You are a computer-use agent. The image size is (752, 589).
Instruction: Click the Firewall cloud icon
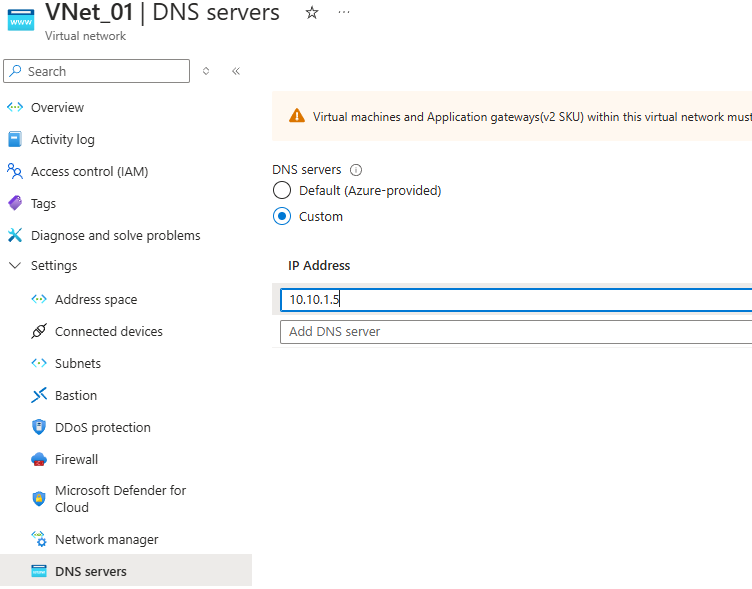pyautogui.click(x=39, y=459)
